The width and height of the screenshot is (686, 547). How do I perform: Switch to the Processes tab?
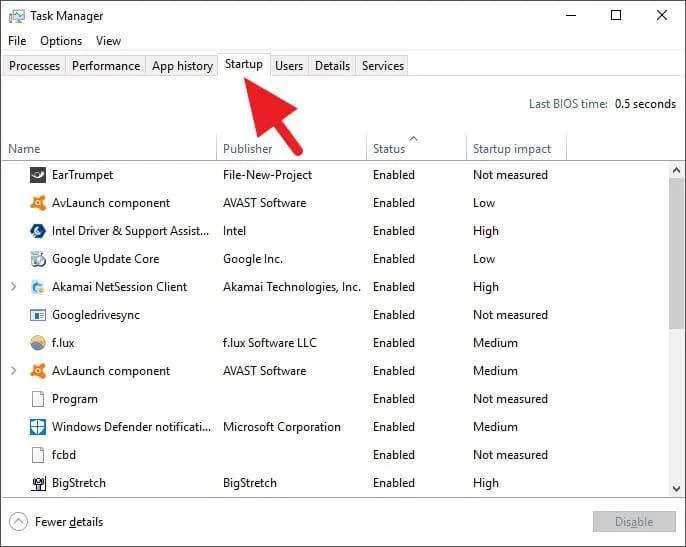(x=35, y=66)
